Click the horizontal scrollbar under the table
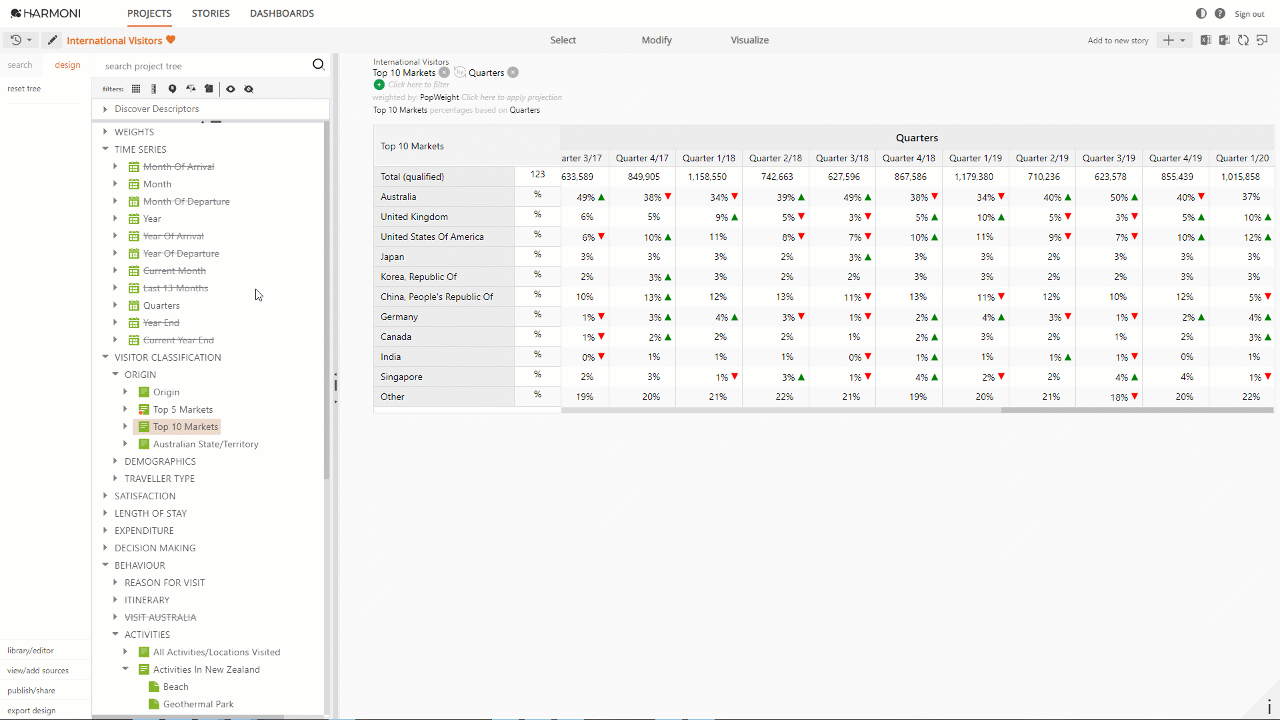 click(x=1137, y=410)
